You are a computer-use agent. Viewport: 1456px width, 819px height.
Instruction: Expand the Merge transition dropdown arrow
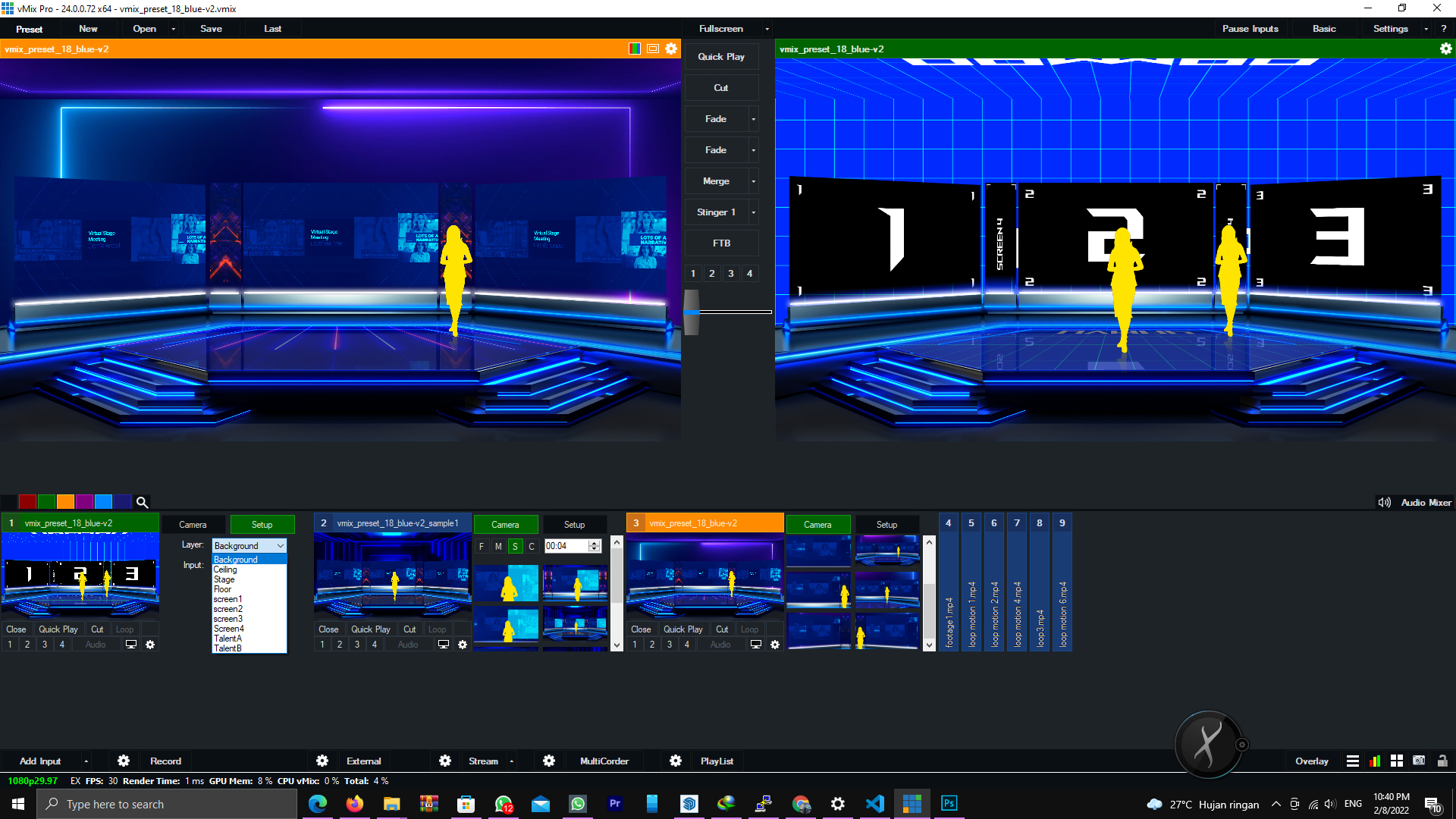[x=753, y=181]
